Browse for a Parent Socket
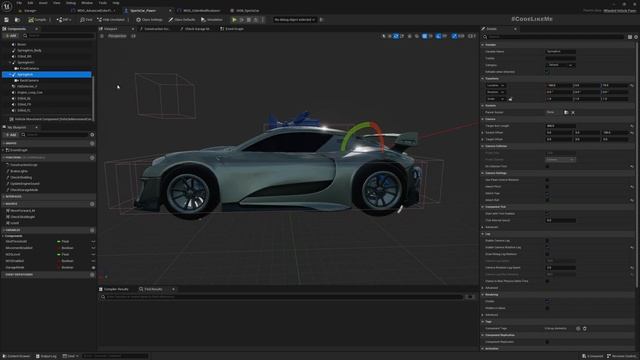Image resolution: width=640 pixels, height=360 pixels. [566, 112]
